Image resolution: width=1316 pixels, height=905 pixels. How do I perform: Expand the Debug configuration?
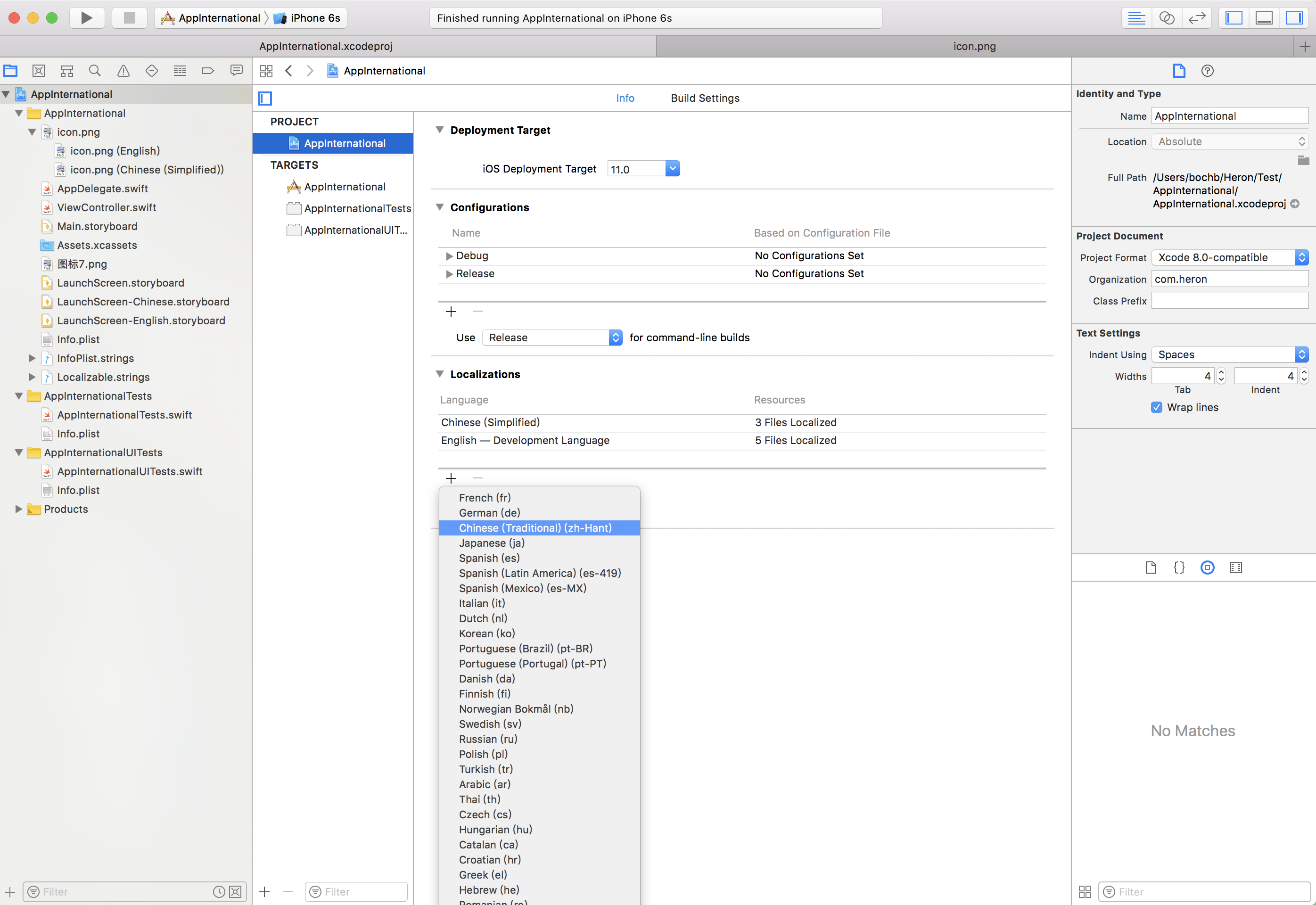click(x=449, y=256)
